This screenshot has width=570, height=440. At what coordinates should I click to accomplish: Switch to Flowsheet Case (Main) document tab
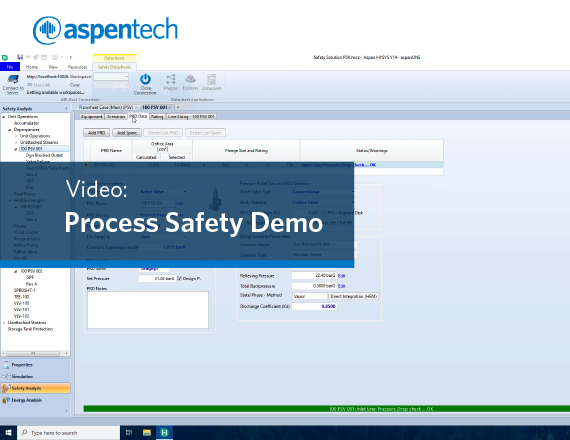click(x=106, y=108)
